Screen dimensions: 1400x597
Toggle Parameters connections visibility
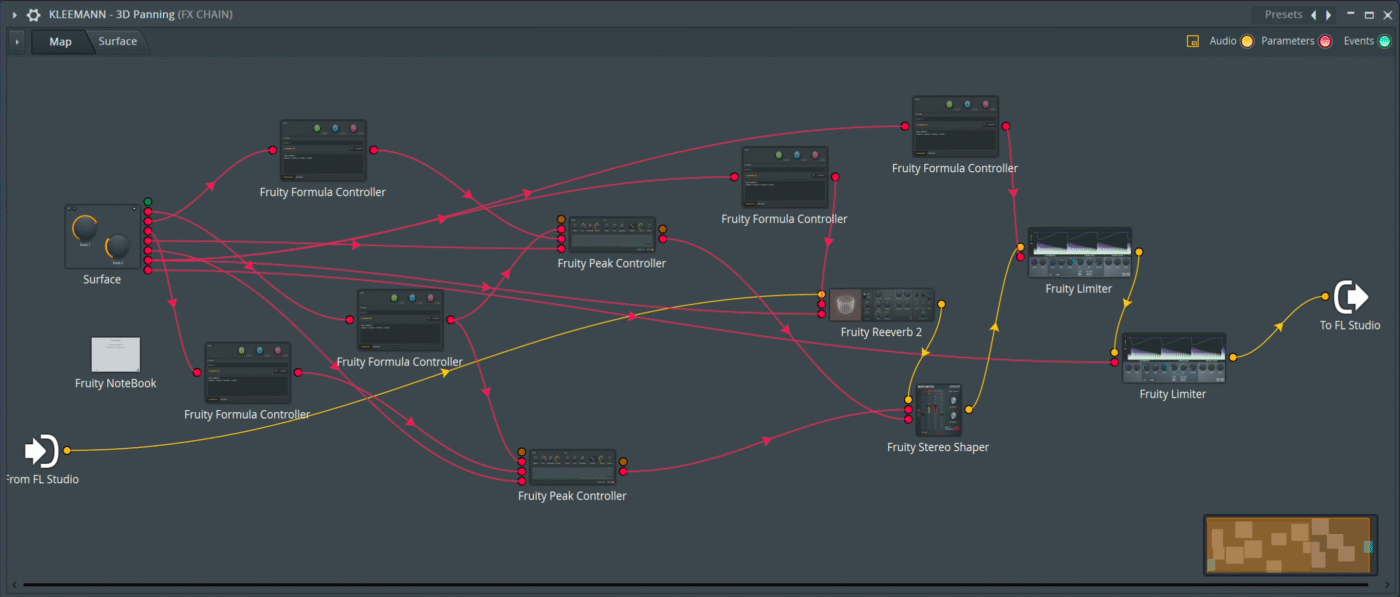point(1325,42)
